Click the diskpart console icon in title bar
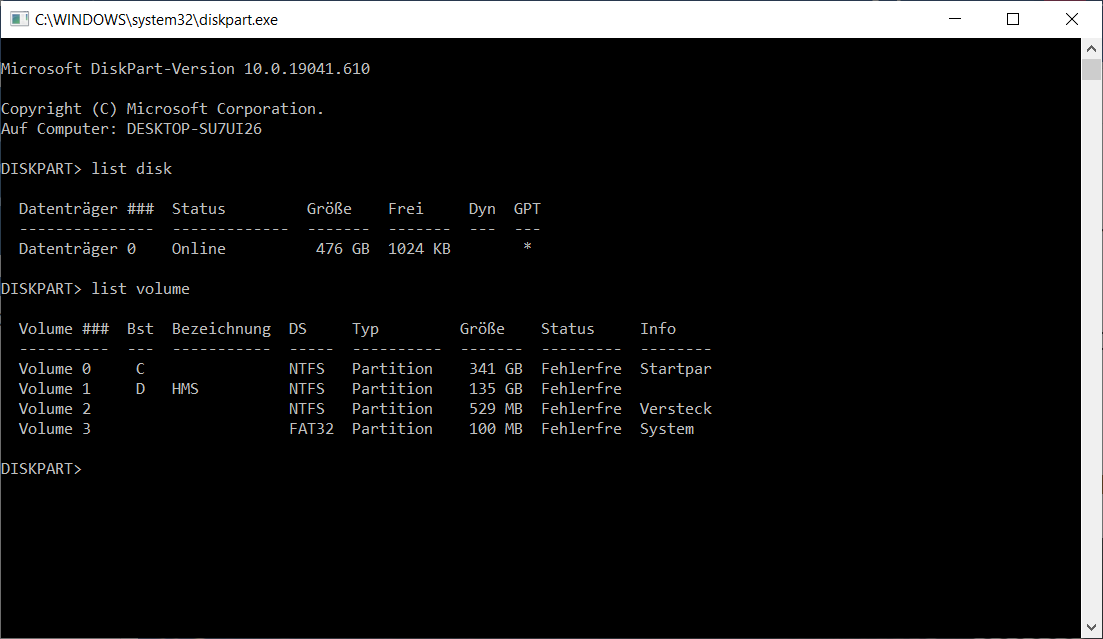Image resolution: width=1103 pixels, height=639 pixels. click(19, 20)
